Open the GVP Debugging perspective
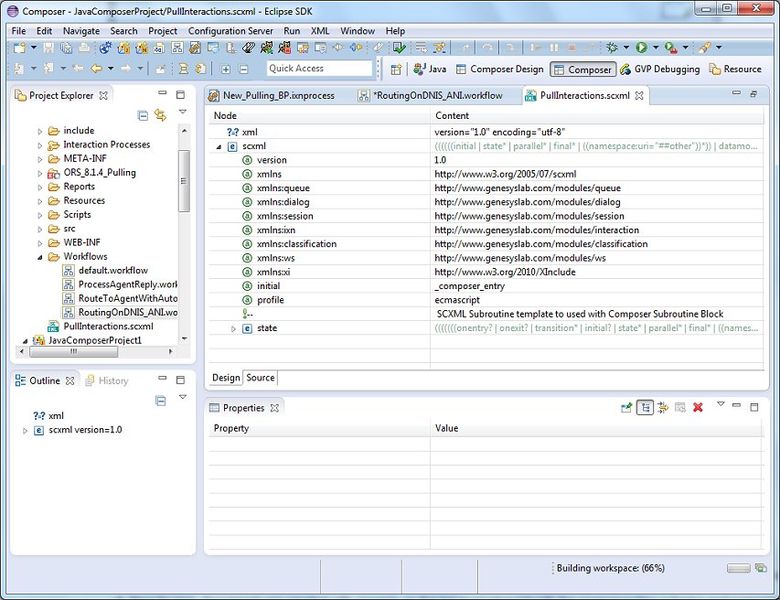780x600 pixels. [658, 69]
